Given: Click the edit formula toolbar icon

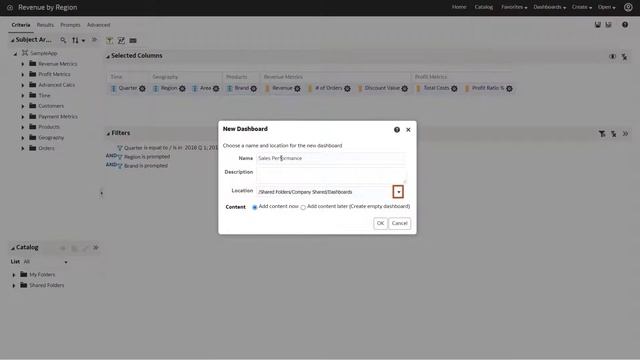Looking at the screenshot, I should (121, 40).
